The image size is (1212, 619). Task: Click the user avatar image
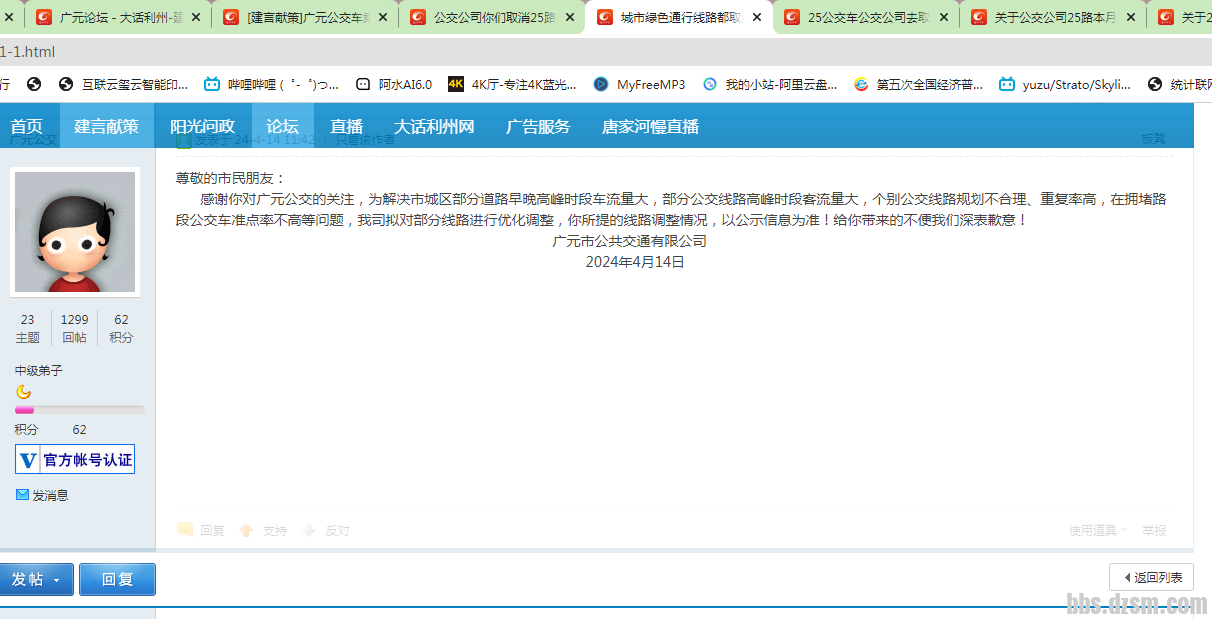coord(75,232)
